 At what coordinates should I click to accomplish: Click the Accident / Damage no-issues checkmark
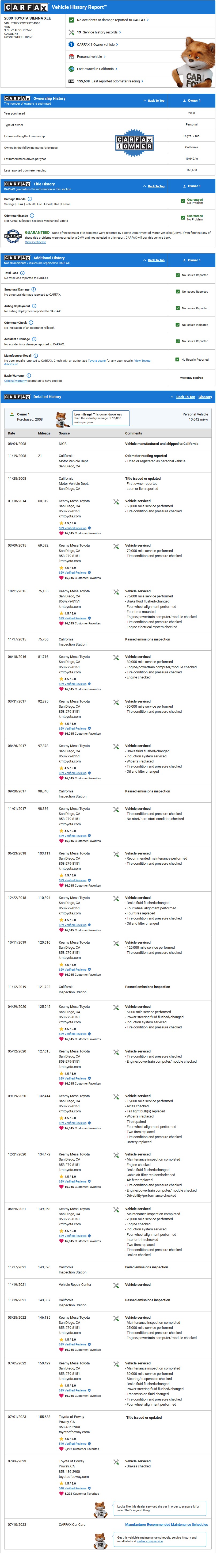pyautogui.click(x=177, y=341)
